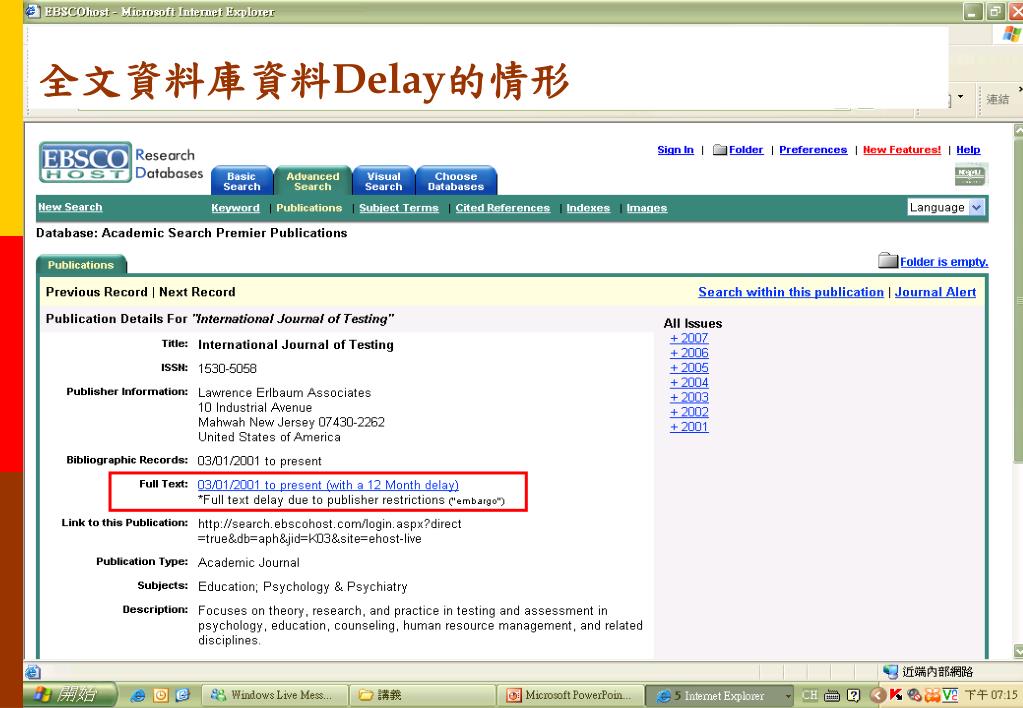Click the third quick launch browser icon

tap(183, 696)
